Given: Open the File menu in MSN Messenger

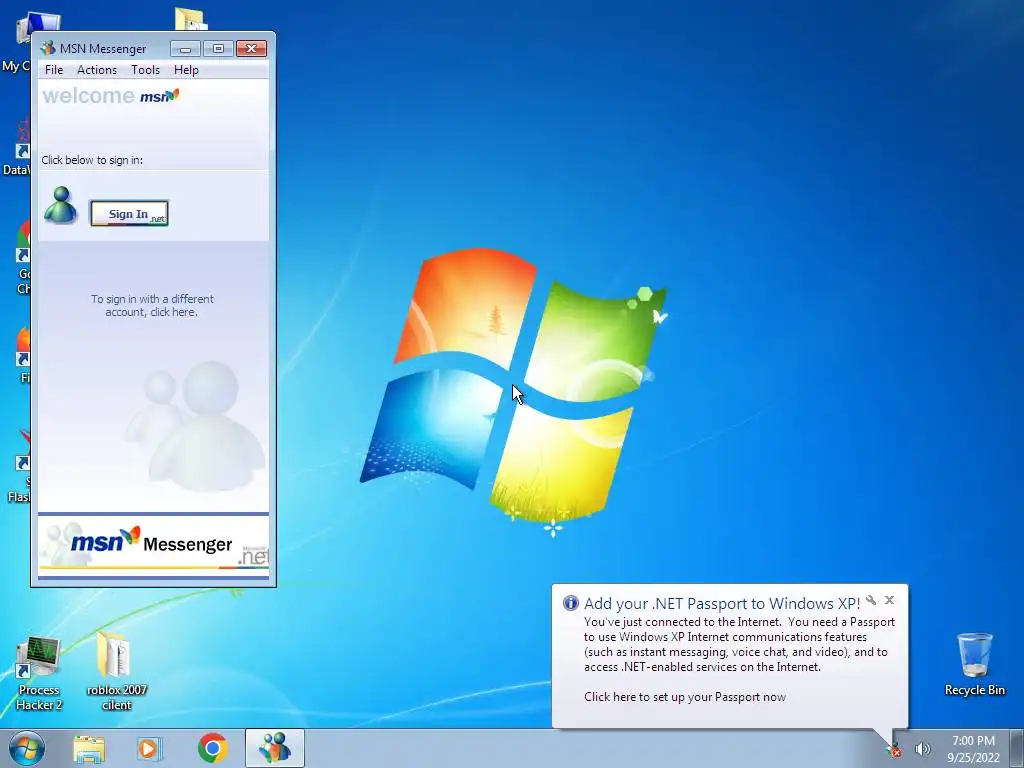Looking at the screenshot, I should coord(54,70).
